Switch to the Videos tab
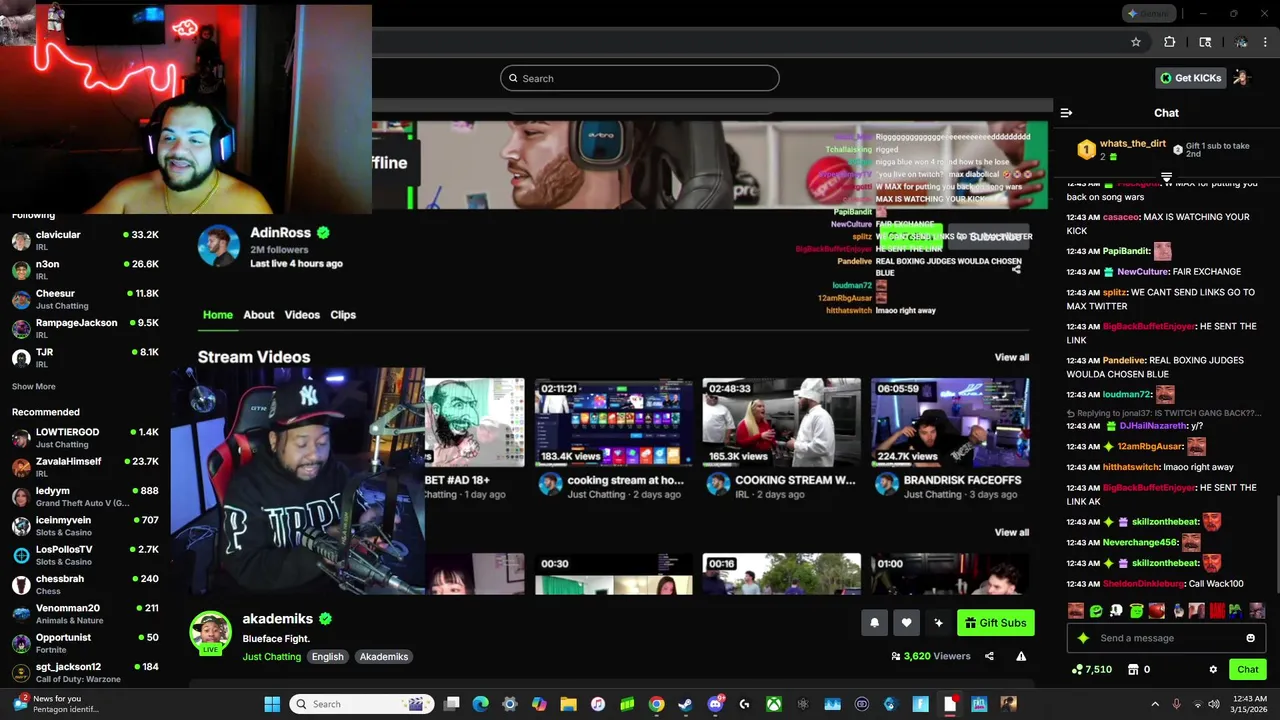This screenshot has width=1280, height=720. [302, 315]
